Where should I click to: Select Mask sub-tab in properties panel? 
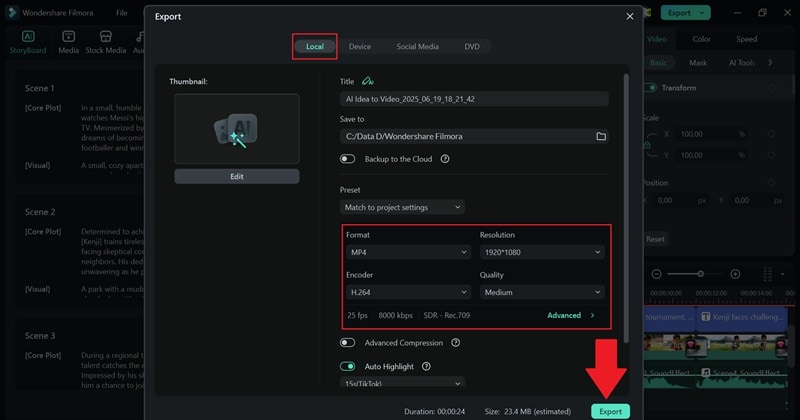tap(698, 63)
